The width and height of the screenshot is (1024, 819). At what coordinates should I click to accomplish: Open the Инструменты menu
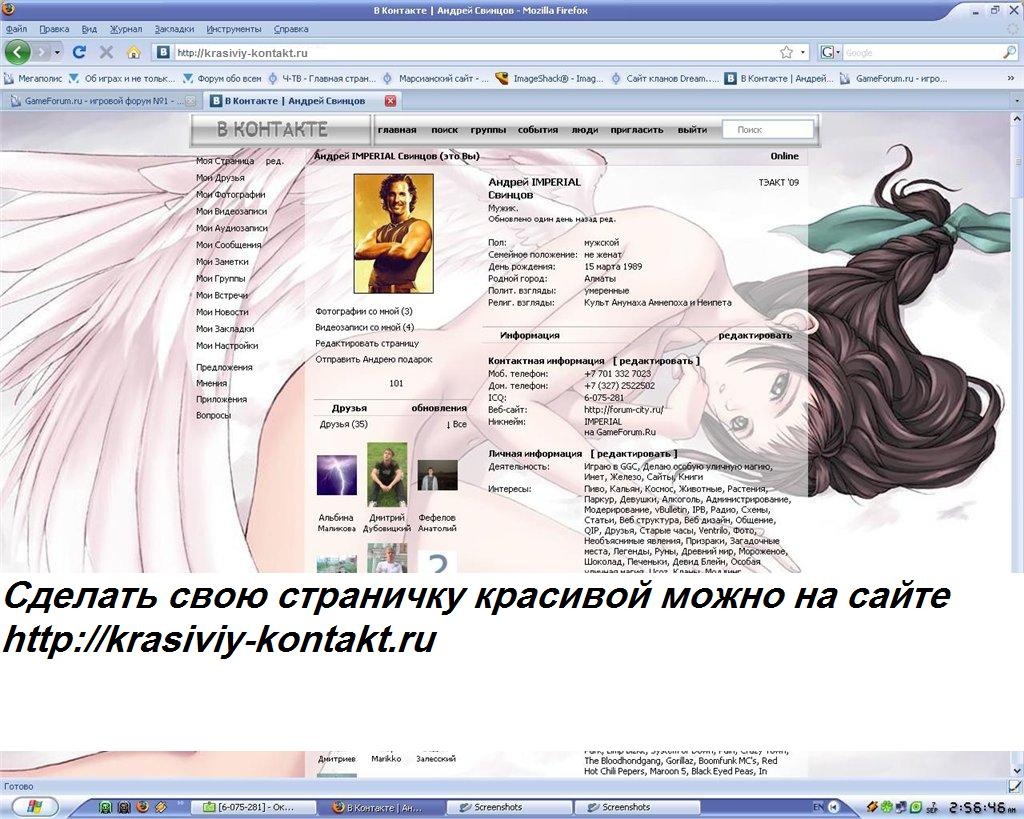coord(233,29)
